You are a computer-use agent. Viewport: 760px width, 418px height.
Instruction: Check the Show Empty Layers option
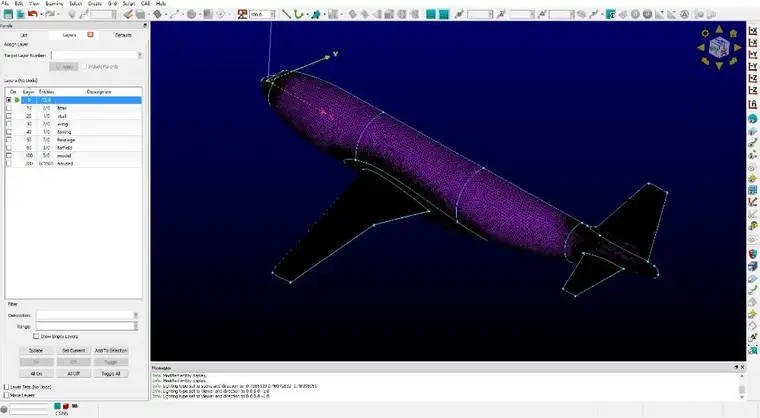pos(36,336)
